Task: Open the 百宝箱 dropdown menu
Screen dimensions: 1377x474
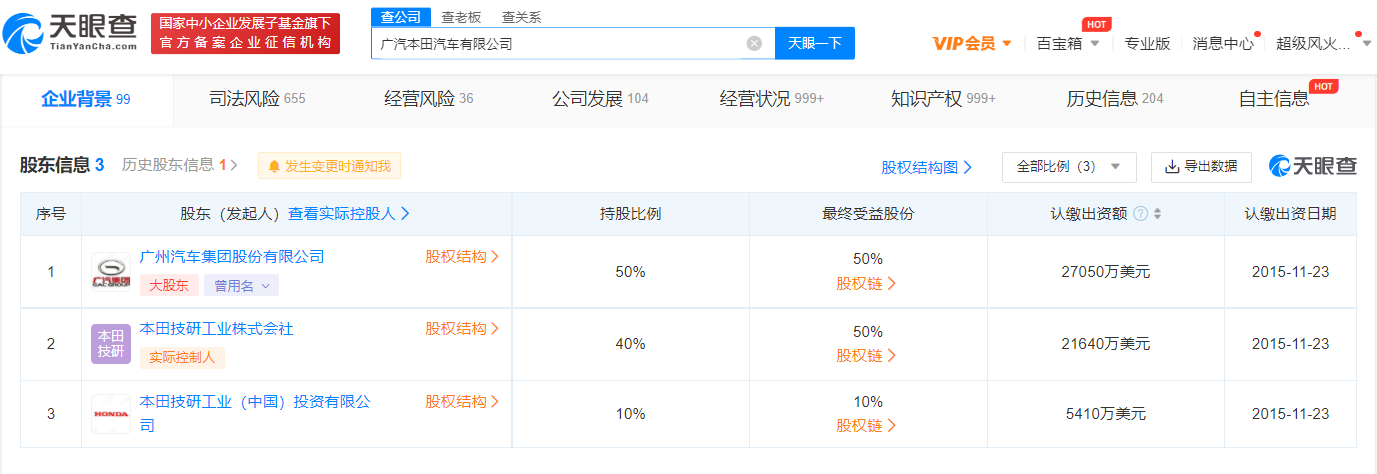Action: point(1068,43)
